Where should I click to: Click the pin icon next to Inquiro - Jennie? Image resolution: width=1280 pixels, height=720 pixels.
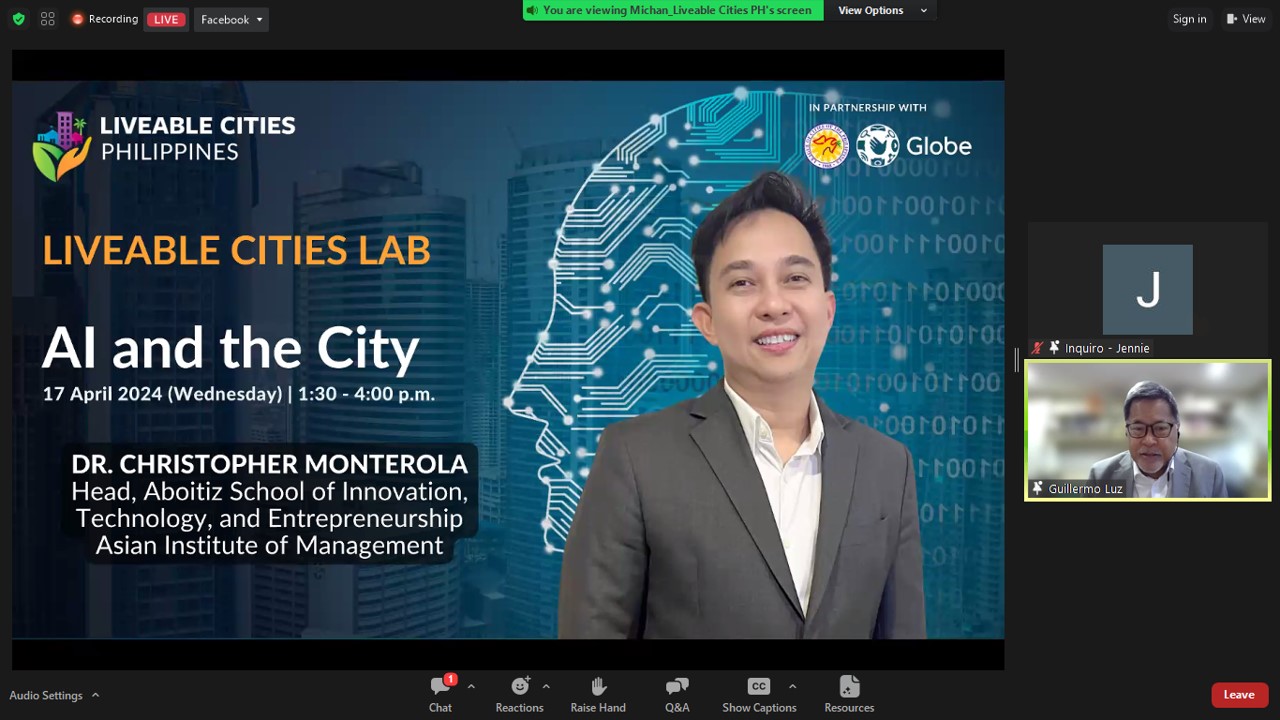(1054, 348)
